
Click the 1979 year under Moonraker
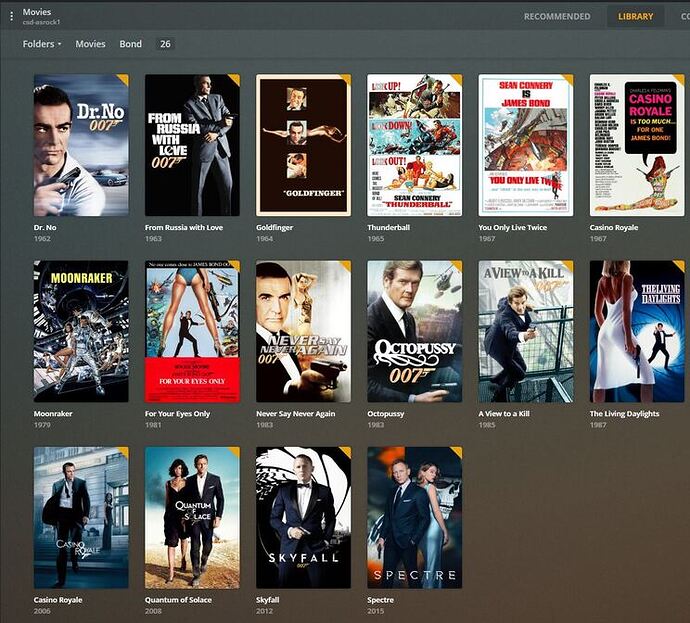[42, 425]
